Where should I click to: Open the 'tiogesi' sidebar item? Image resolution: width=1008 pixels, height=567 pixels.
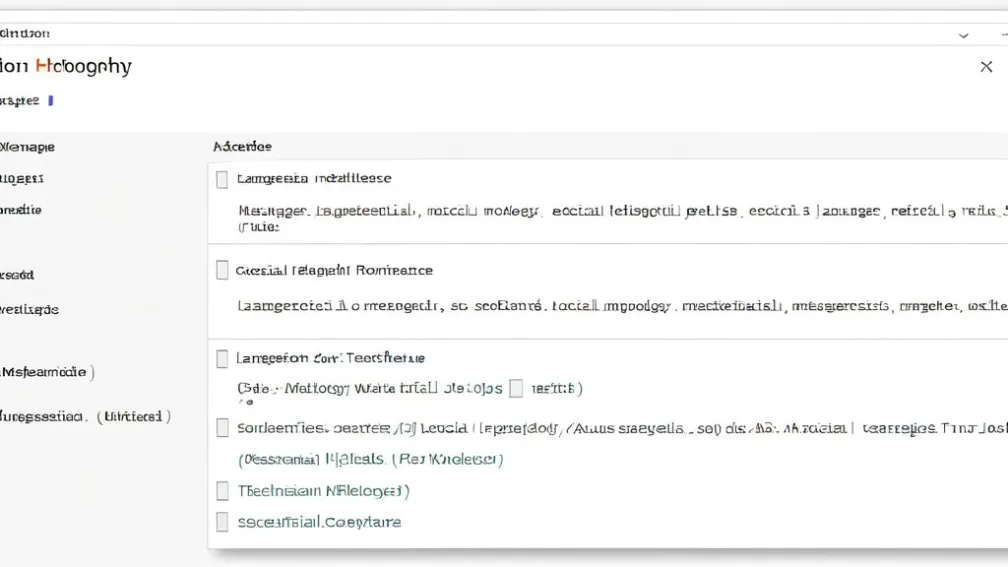pyautogui.click(x=22, y=179)
